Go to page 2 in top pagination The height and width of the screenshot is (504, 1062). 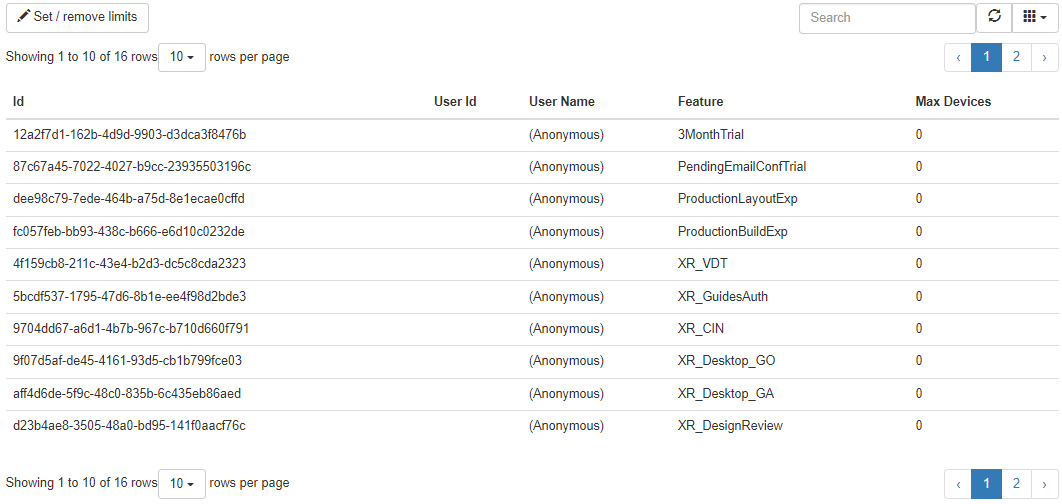[1016, 57]
